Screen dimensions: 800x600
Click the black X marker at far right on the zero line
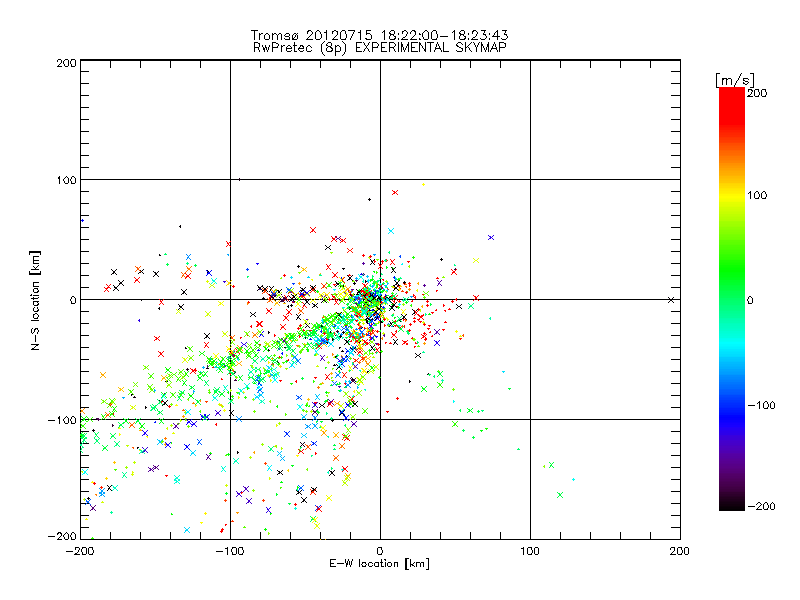click(x=671, y=300)
